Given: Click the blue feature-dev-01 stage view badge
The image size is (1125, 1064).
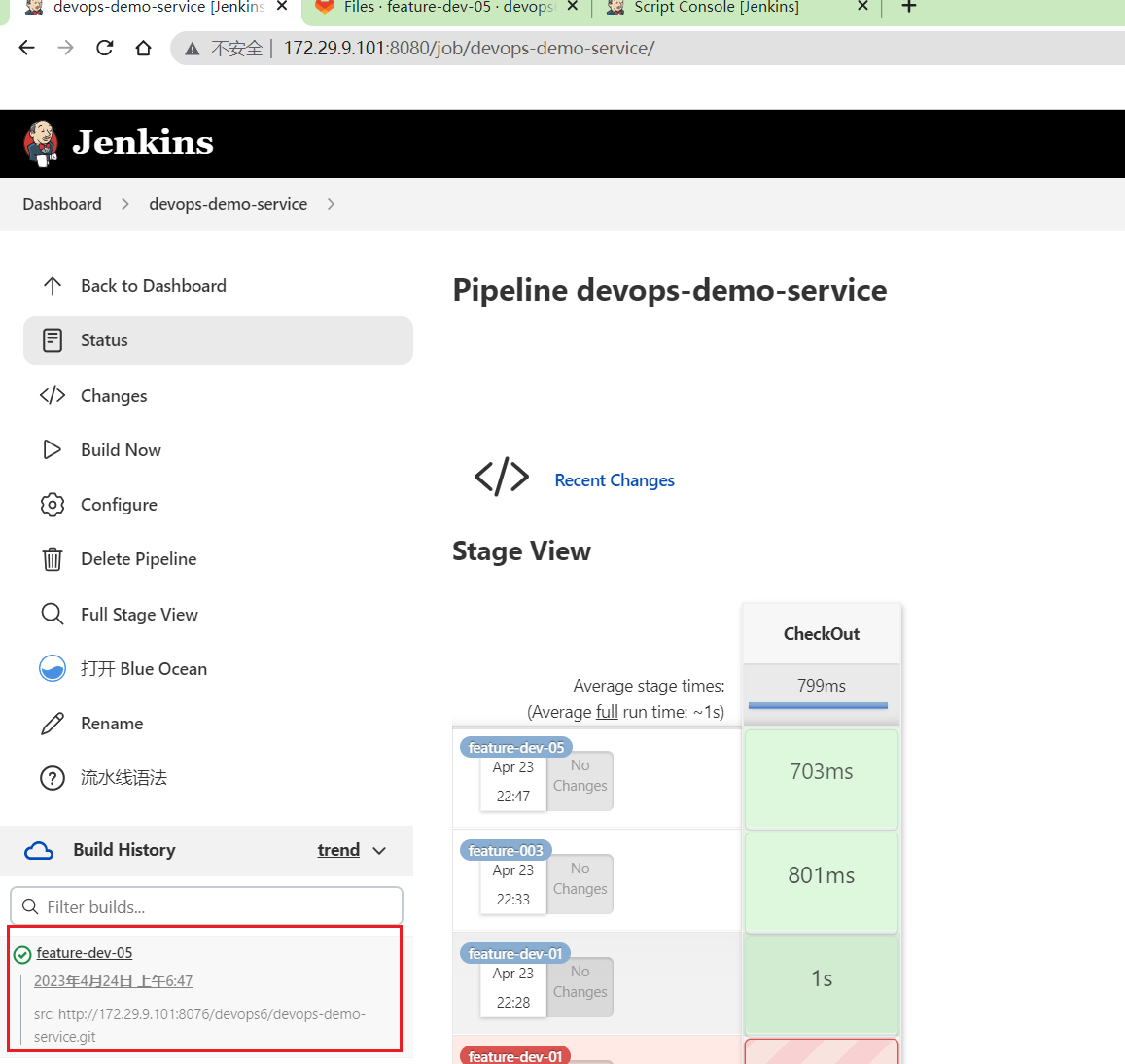Looking at the screenshot, I should click(515, 953).
